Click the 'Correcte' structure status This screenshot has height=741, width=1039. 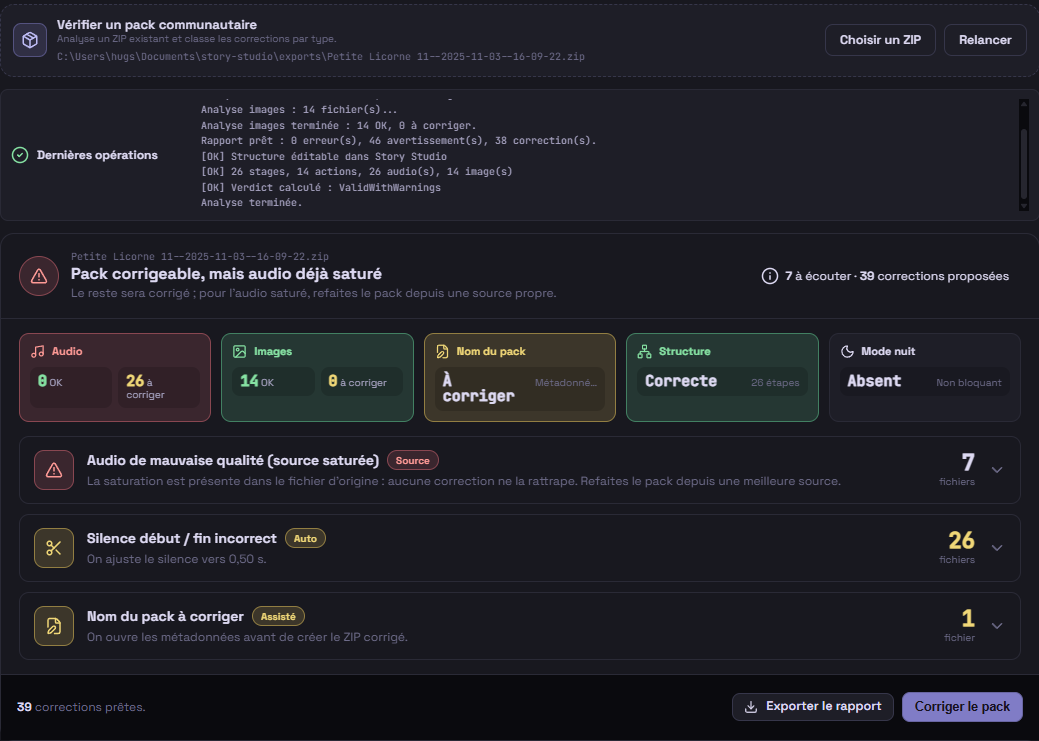(x=681, y=381)
